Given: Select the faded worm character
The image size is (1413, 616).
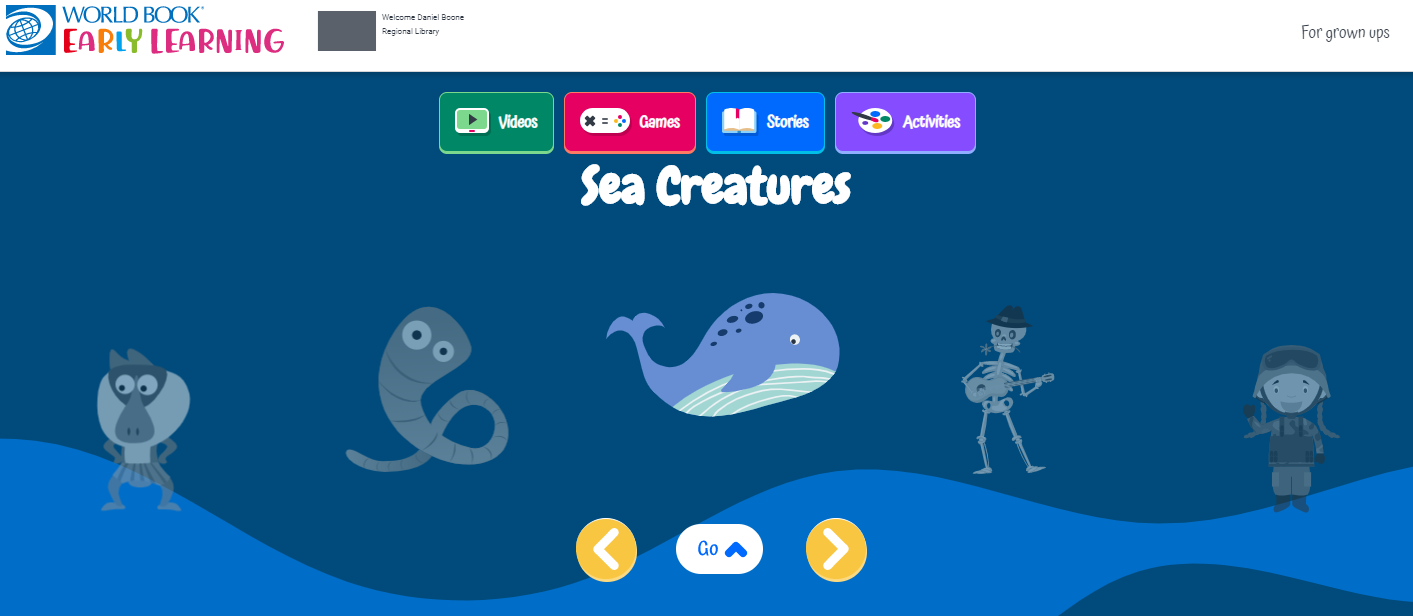Looking at the screenshot, I should click(427, 389).
